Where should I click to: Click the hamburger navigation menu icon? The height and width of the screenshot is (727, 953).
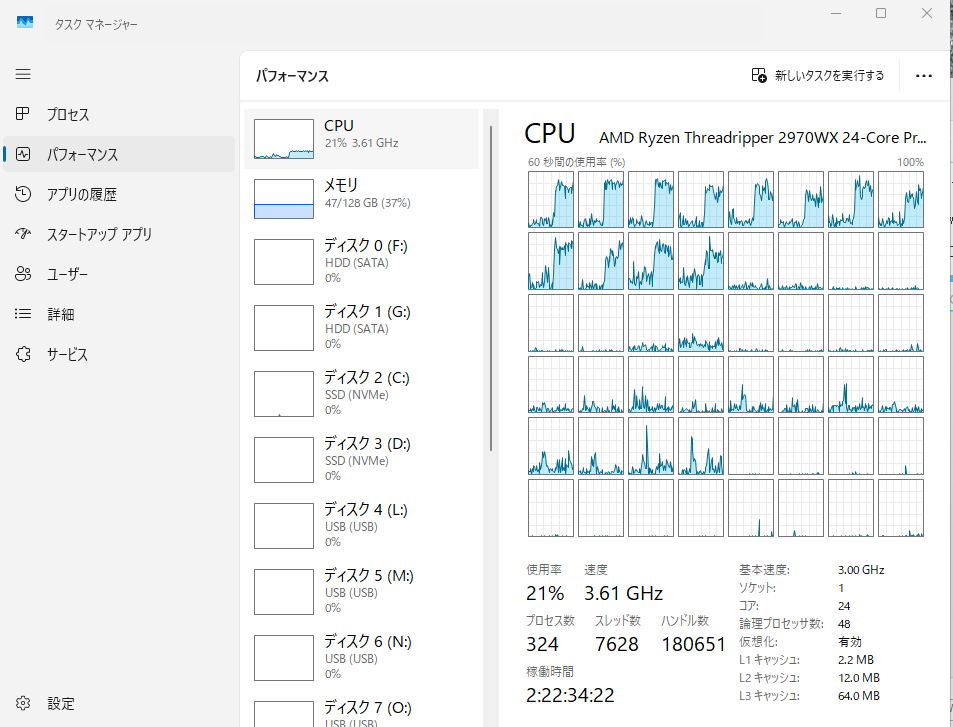click(23, 74)
